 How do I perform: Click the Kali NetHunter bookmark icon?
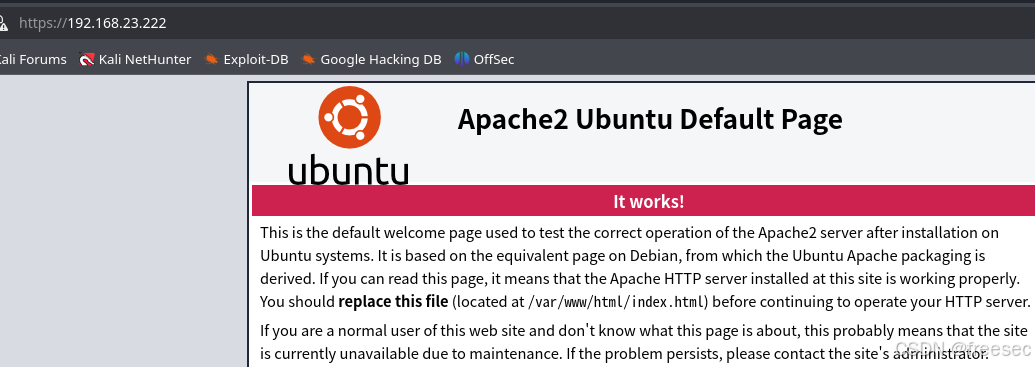coord(86,59)
